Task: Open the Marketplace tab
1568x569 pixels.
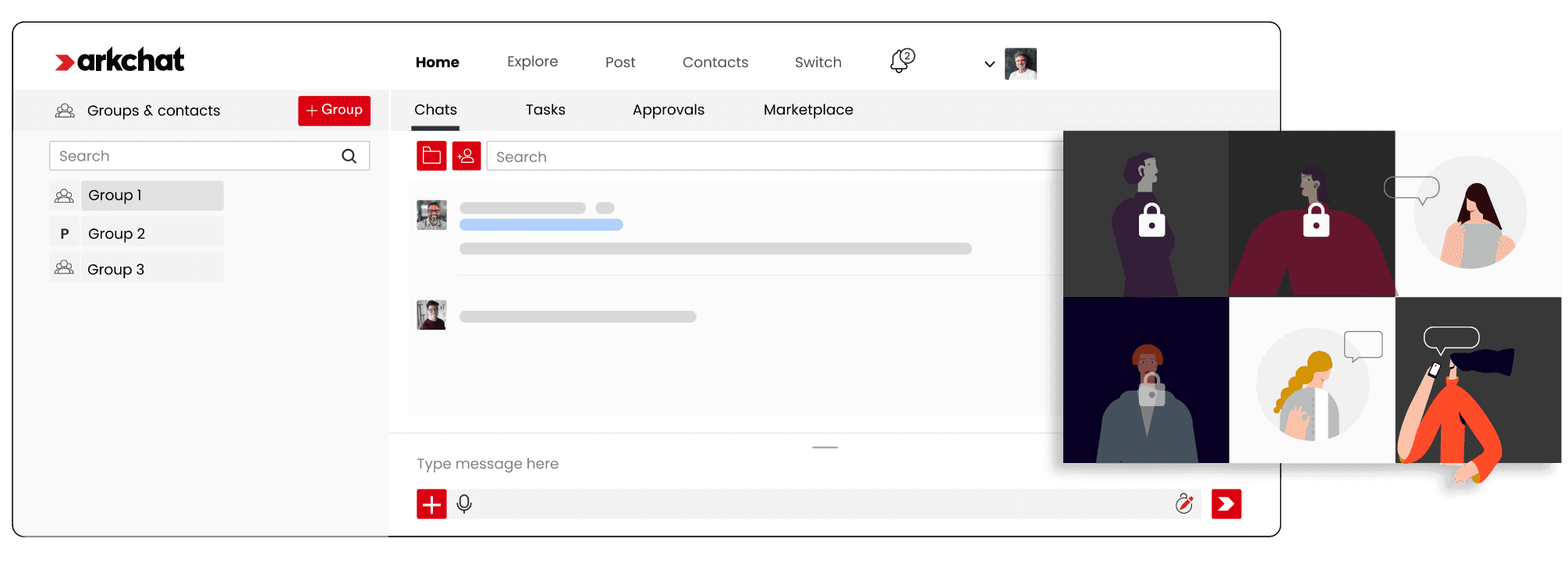Action: pos(808,110)
